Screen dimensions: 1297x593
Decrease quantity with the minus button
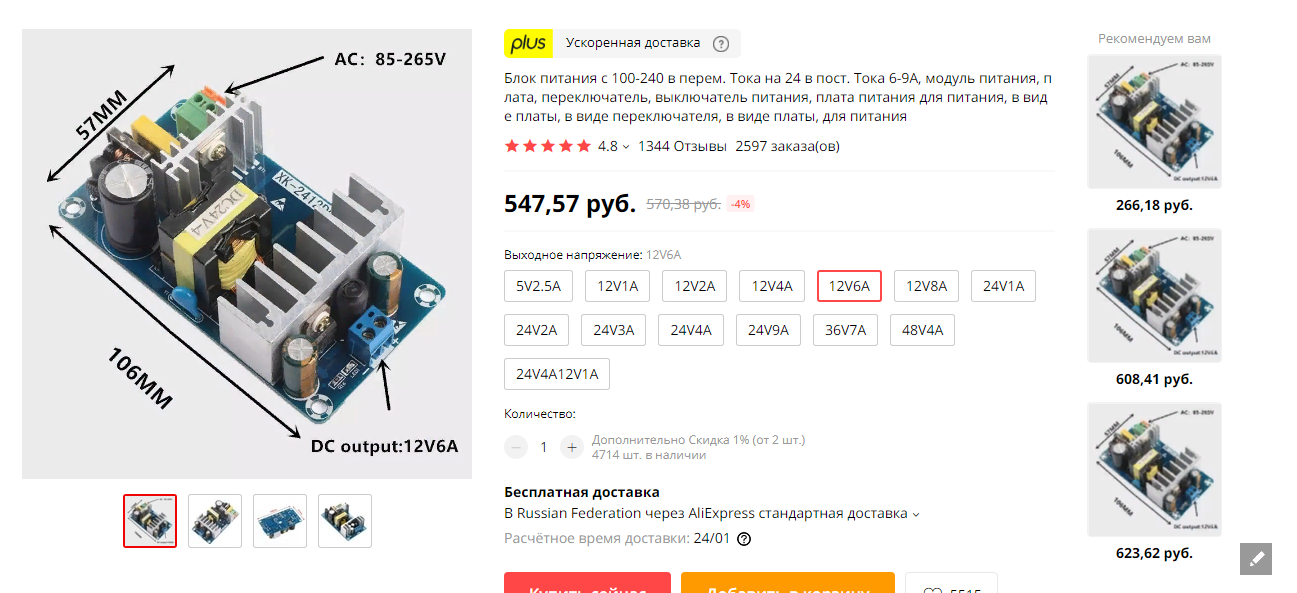click(x=516, y=447)
